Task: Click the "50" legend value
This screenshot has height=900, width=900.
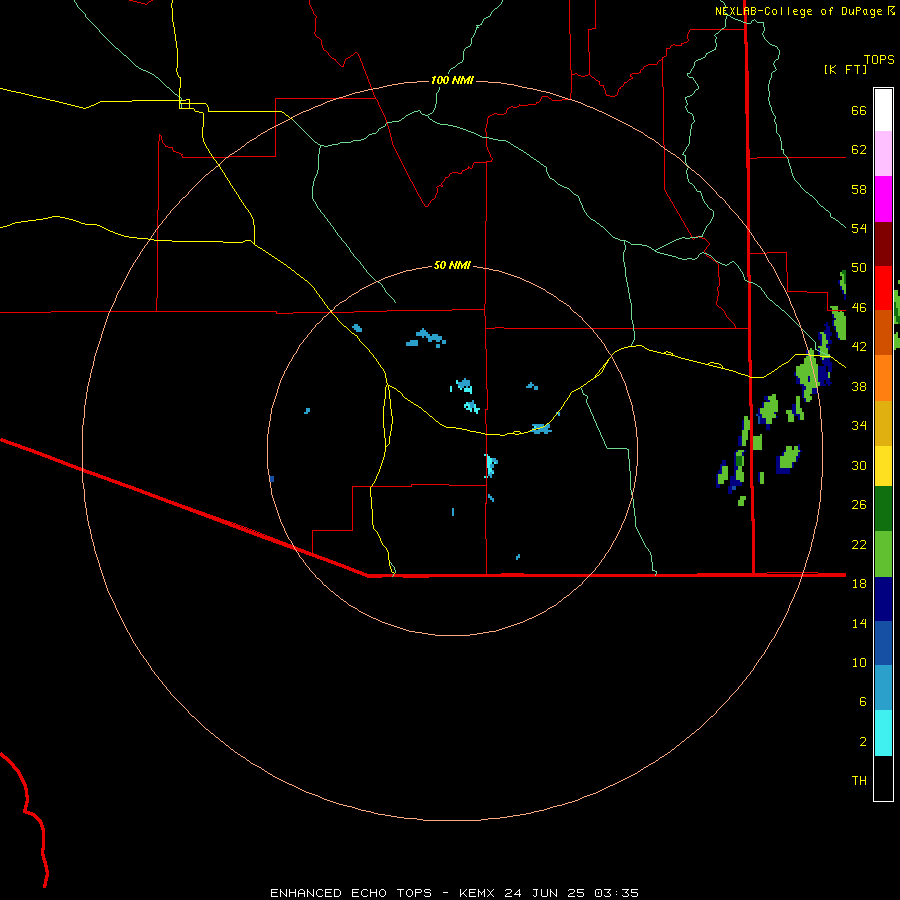Action: 859,268
